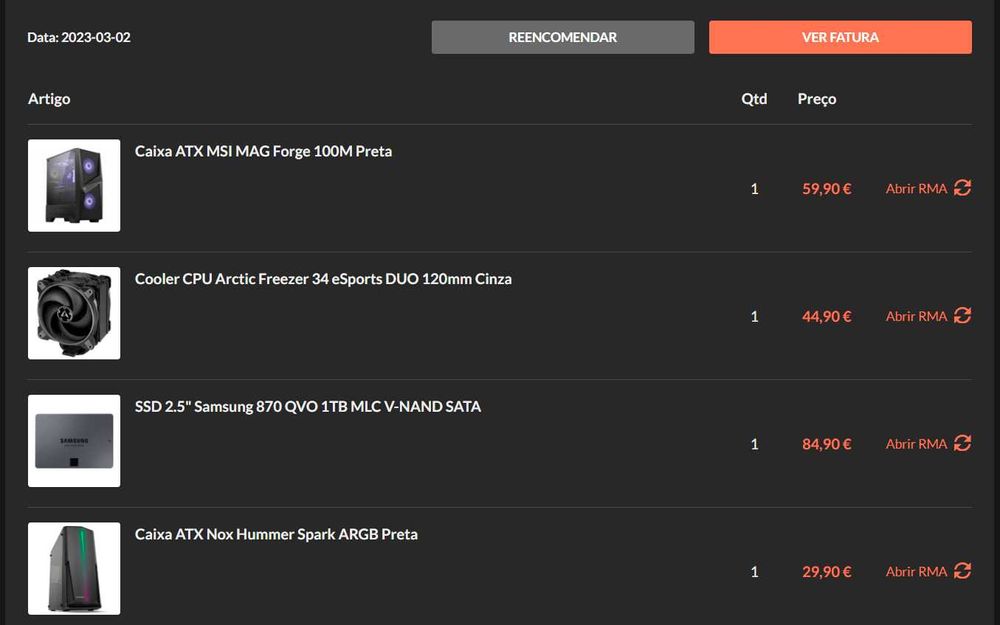Click refresh icon beside Nox Hummer Spark RMA
The width and height of the screenshot is (1000, 625).
[962, 571]
